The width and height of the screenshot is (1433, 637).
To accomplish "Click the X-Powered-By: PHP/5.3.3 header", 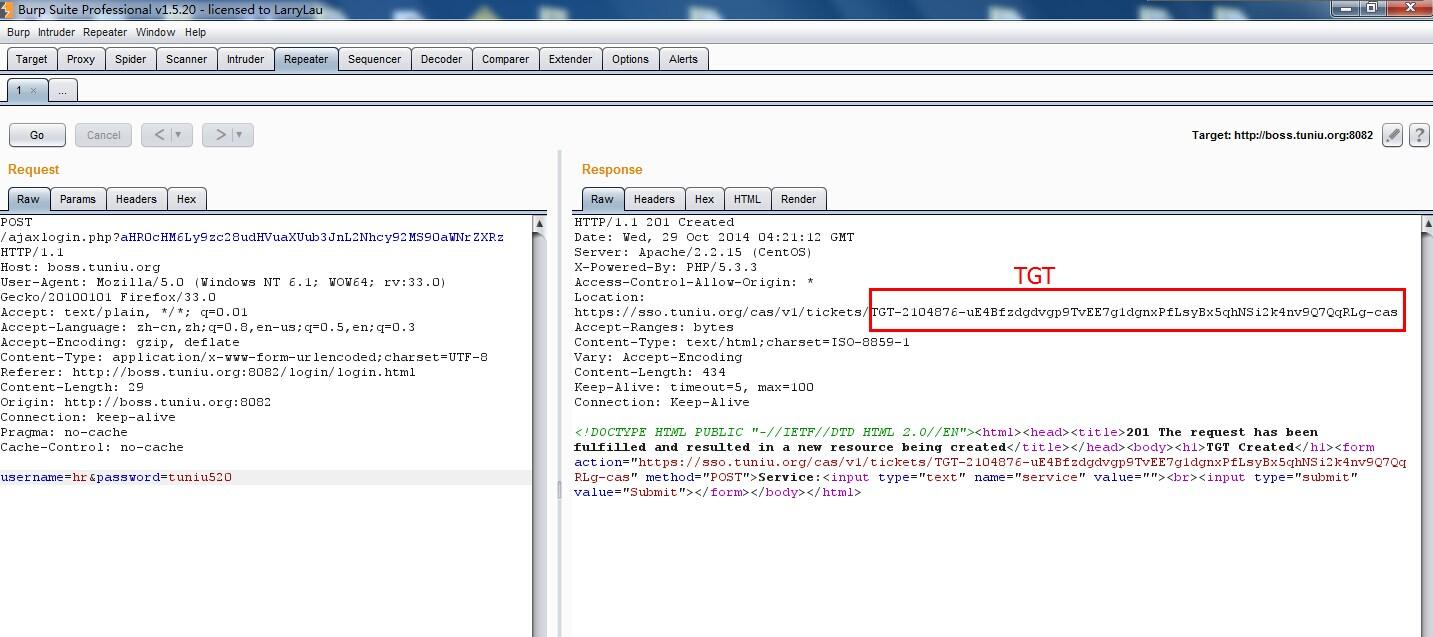I will 665,267.
